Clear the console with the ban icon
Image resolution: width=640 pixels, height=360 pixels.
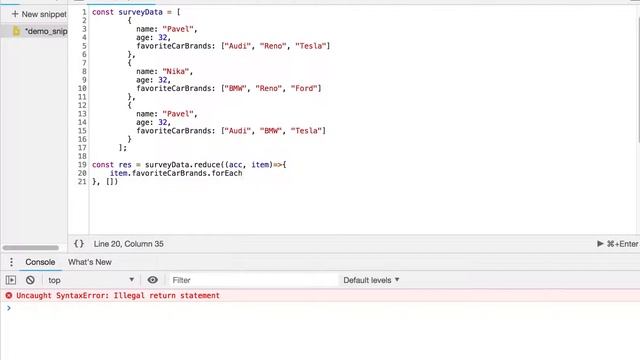point(30,280)
